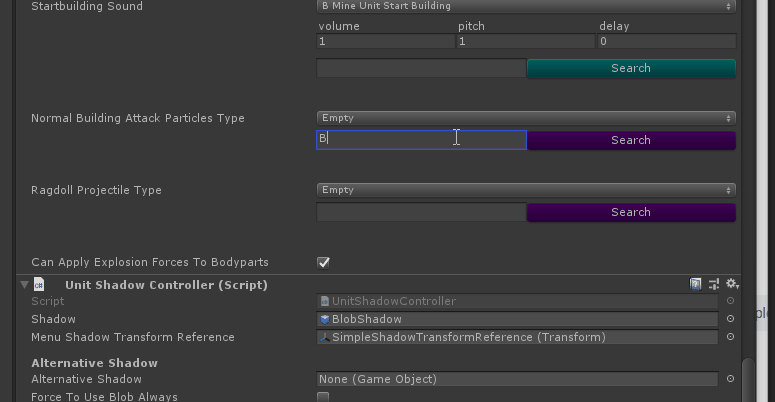The image size is (775, 402).
Task: Focus the delay value field
Action: point(667,41)
